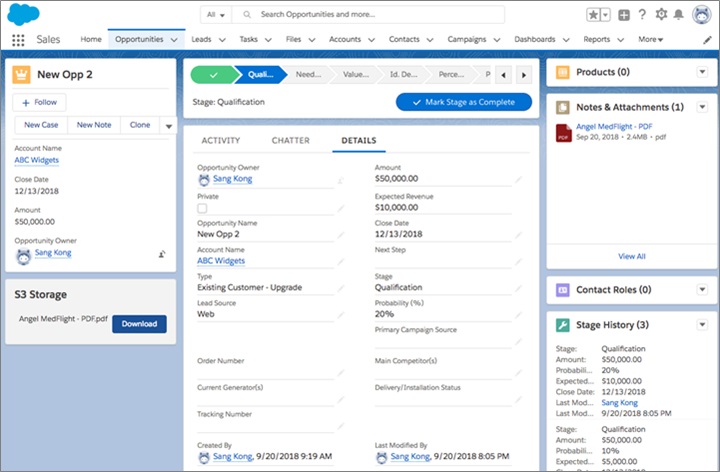Image resolution: width=720 pixels, height=472 pixels.
Task: Expand the Contacts tab chevron
Action: tap(430, 40)
